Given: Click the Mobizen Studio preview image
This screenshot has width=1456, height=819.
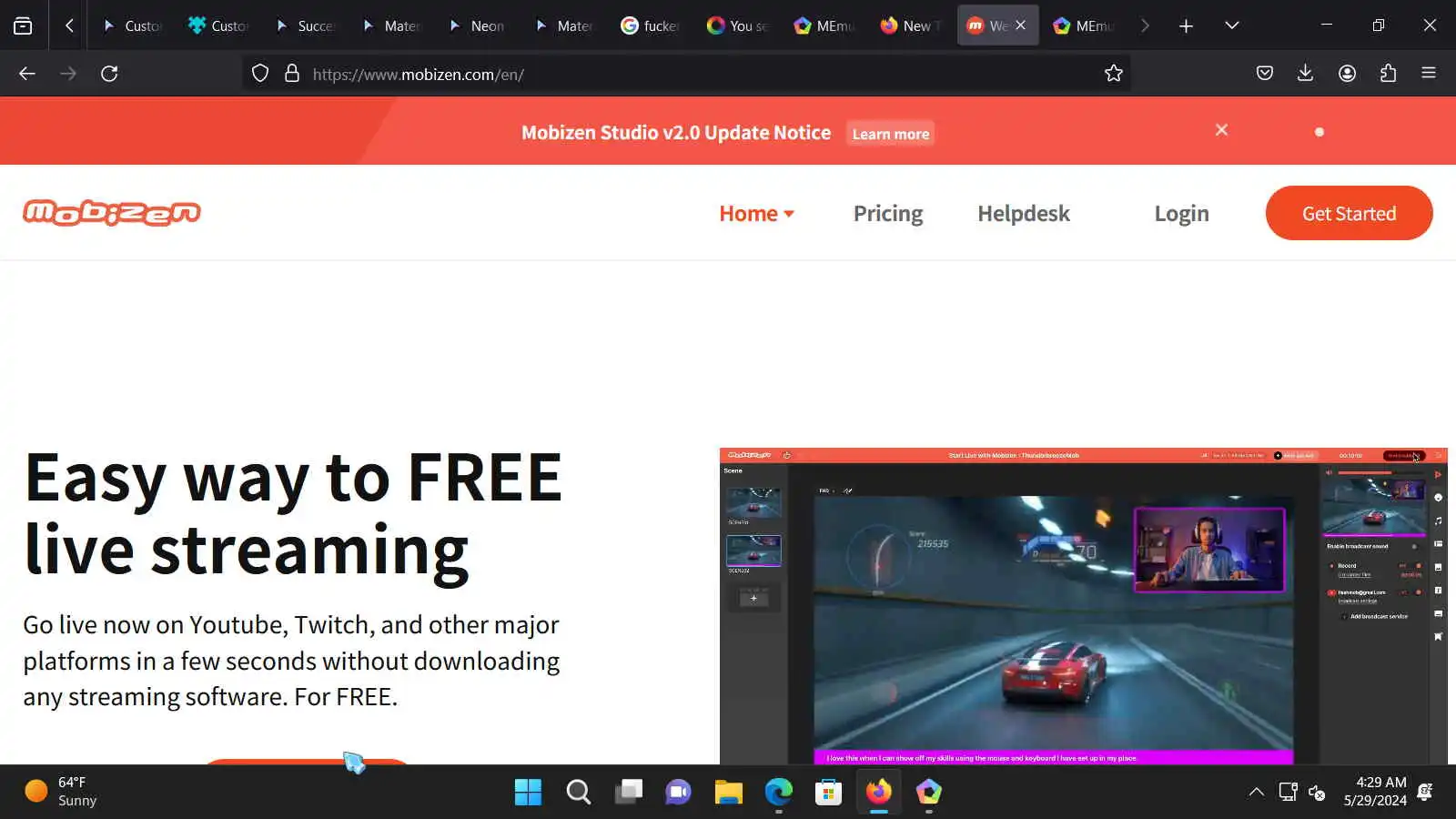Looking at the screenshot, I should (x=1083, y=606).
